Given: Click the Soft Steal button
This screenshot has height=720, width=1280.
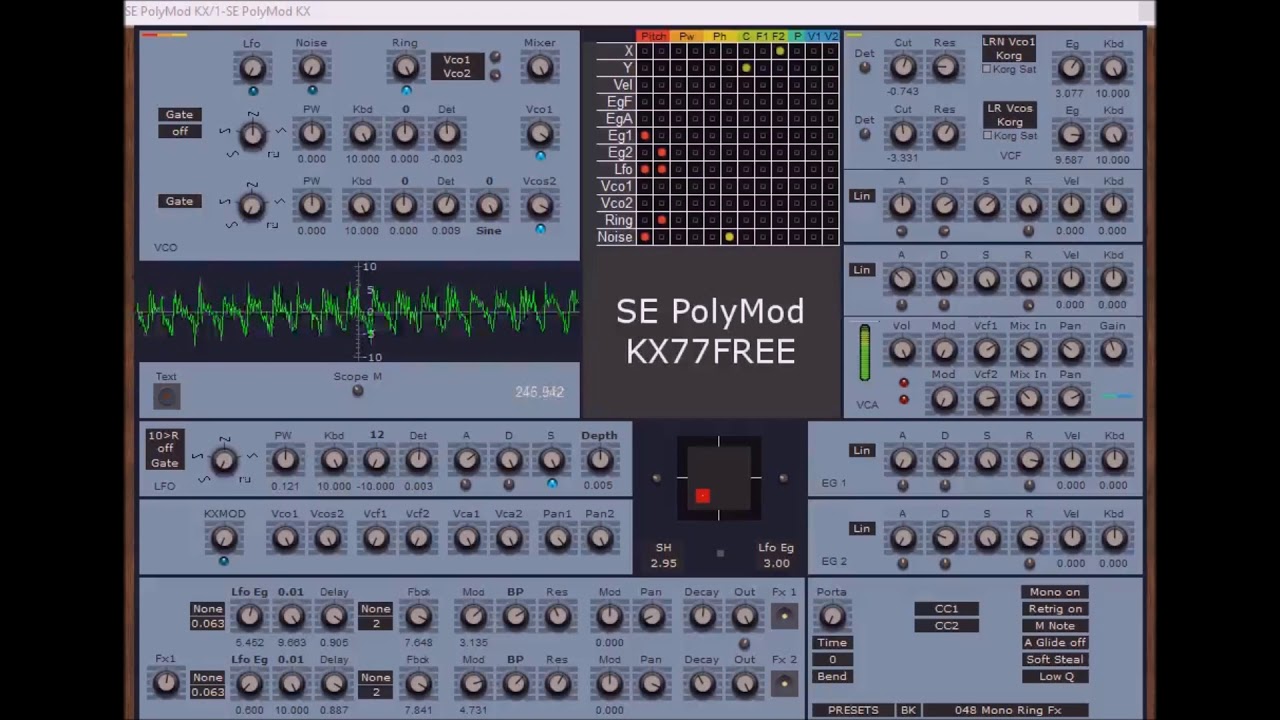Looking at the screenshot, I should click(x=1055, y=660).
